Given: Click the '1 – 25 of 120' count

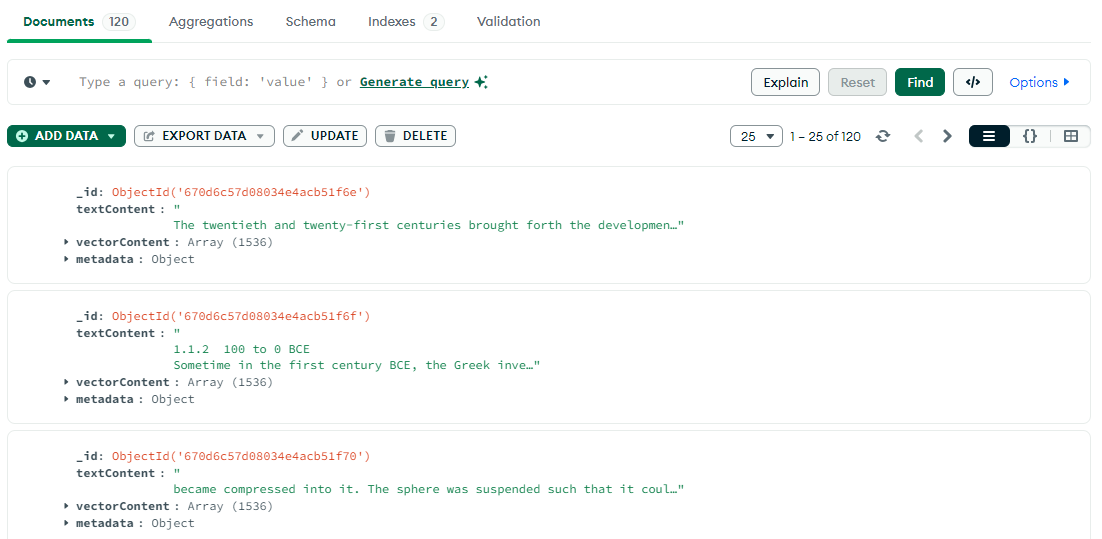Looking at the screenshot, I should pyautogui.click(x=825, y=136).
